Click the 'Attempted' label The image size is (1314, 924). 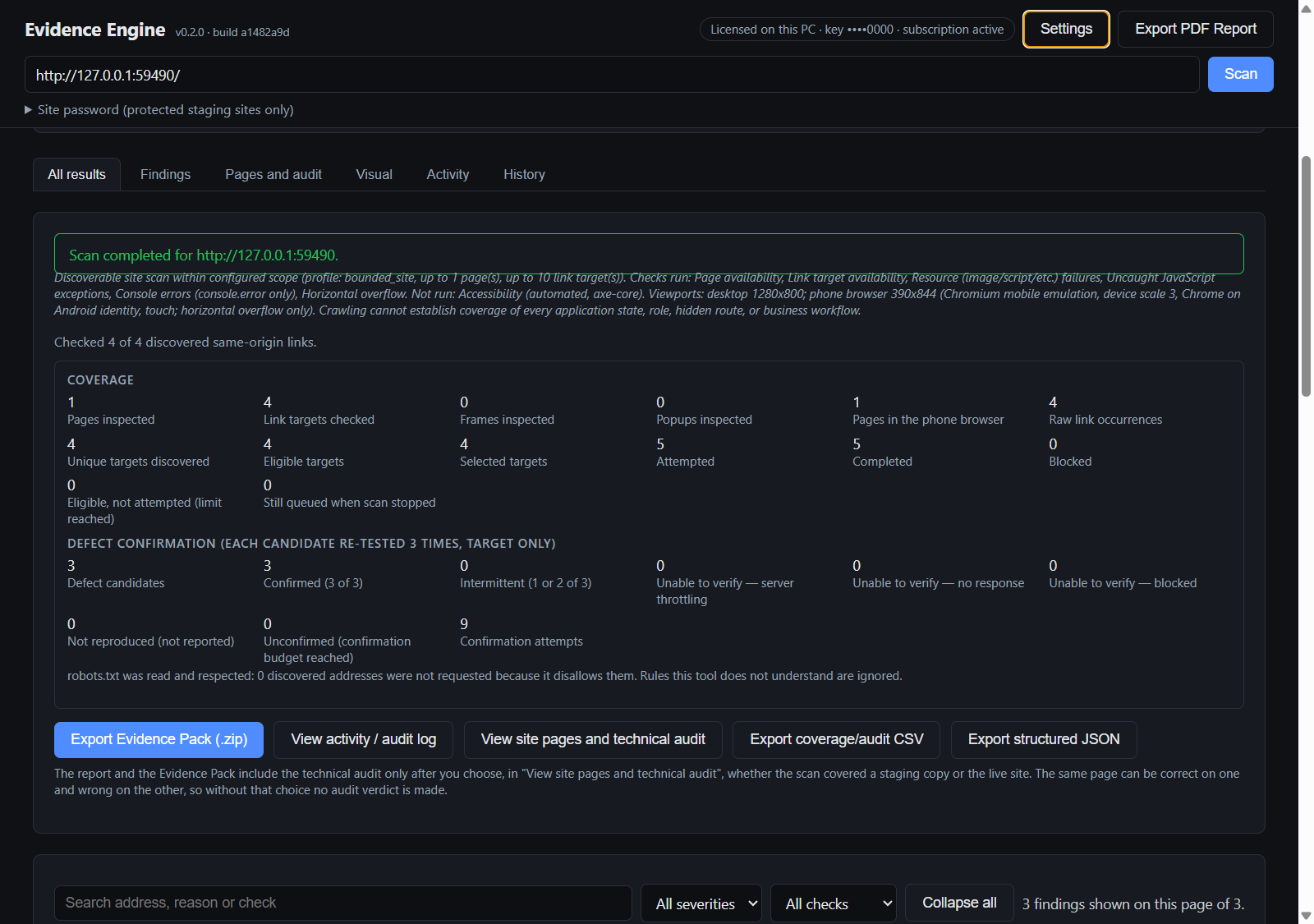pyautogui.click(x=685, y=462)
